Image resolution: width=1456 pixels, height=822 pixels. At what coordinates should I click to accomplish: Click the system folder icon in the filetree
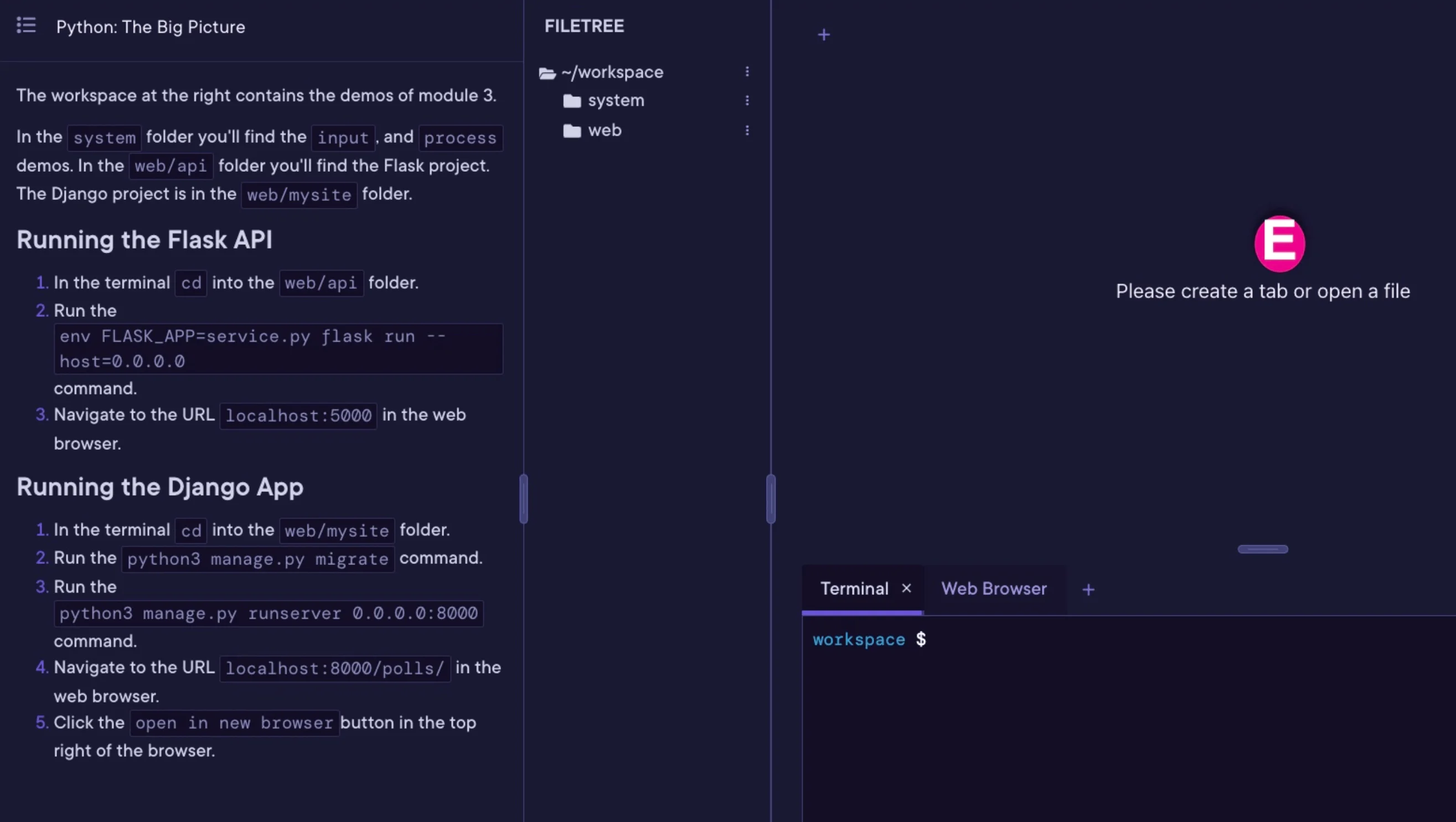(x=572, y=100)
